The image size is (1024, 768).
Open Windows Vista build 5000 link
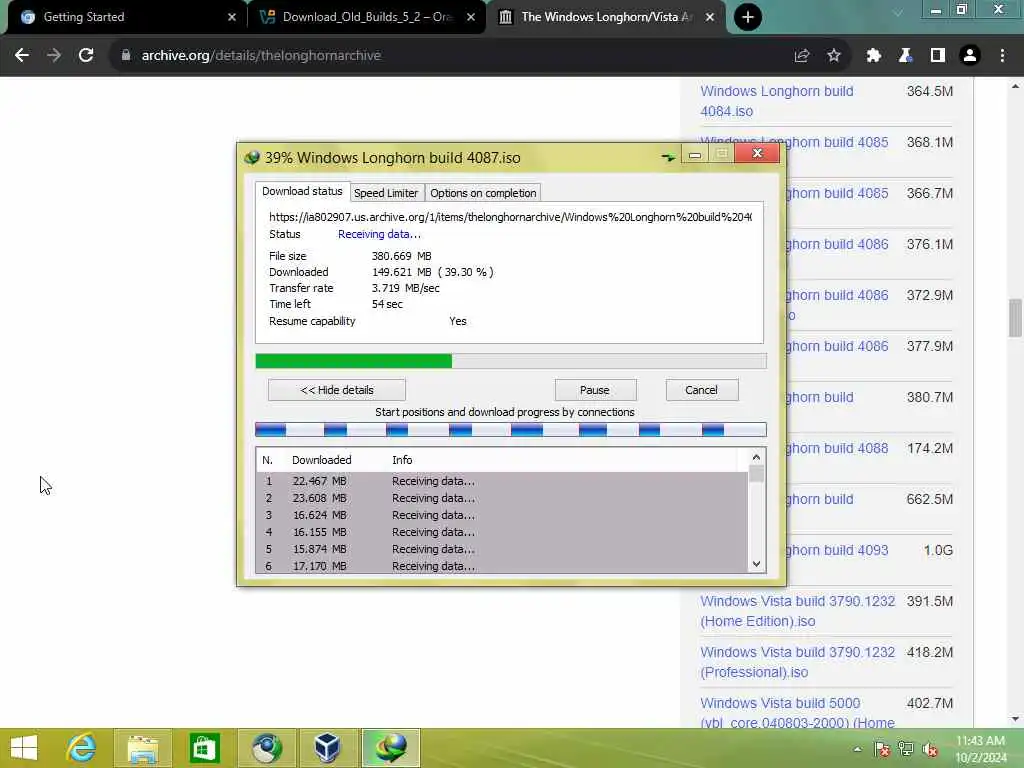[797, 712]
